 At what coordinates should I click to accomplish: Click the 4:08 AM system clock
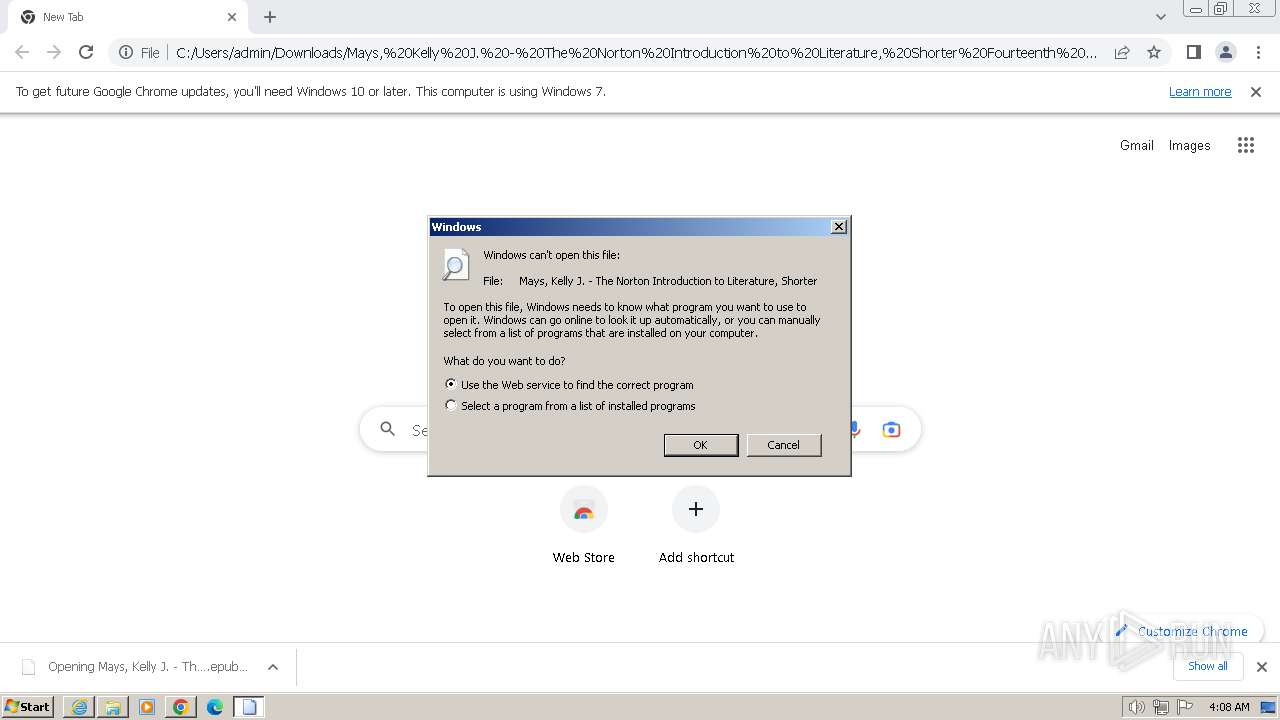1229,707
